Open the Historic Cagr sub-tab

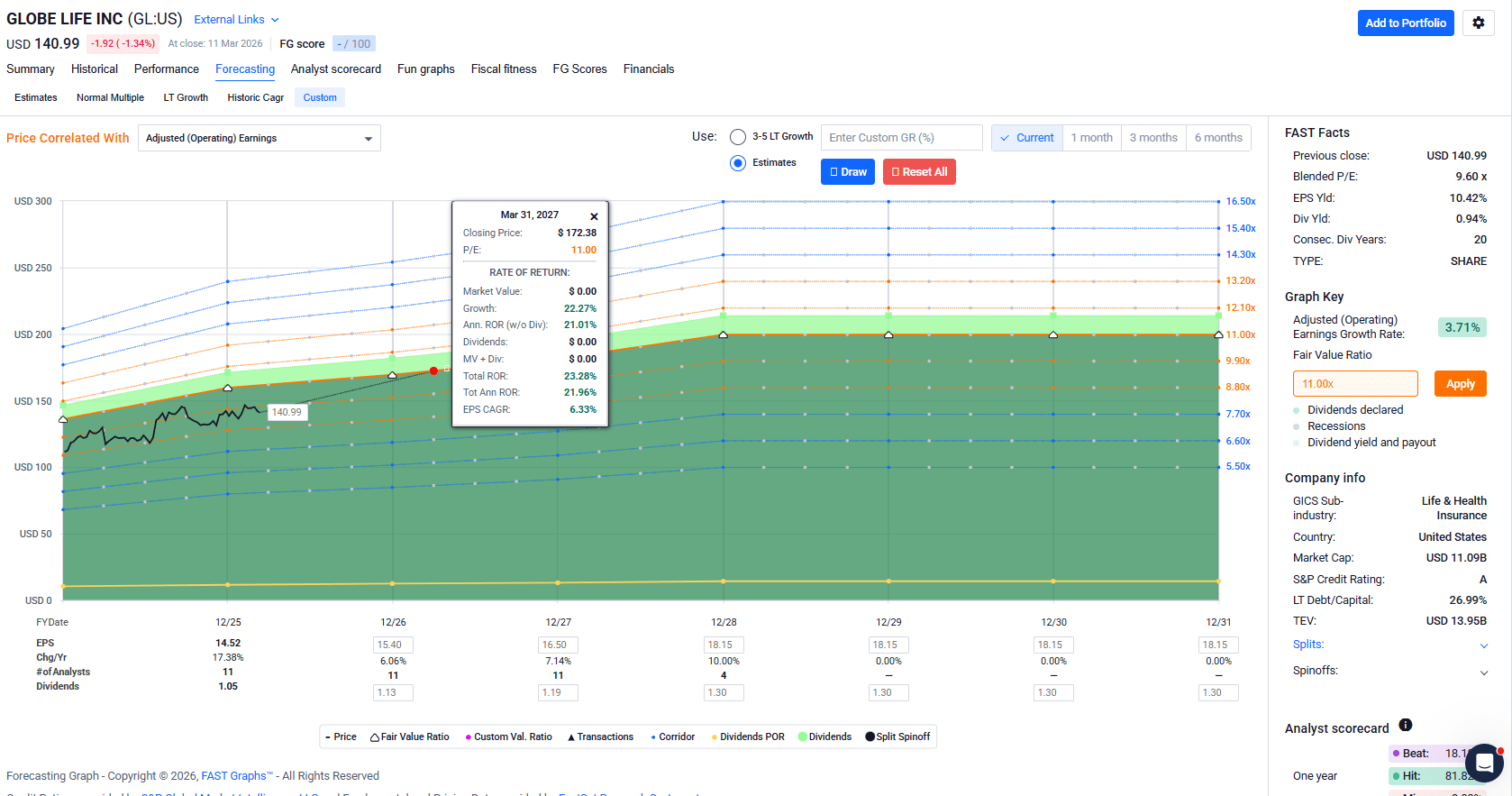point(255,97)
